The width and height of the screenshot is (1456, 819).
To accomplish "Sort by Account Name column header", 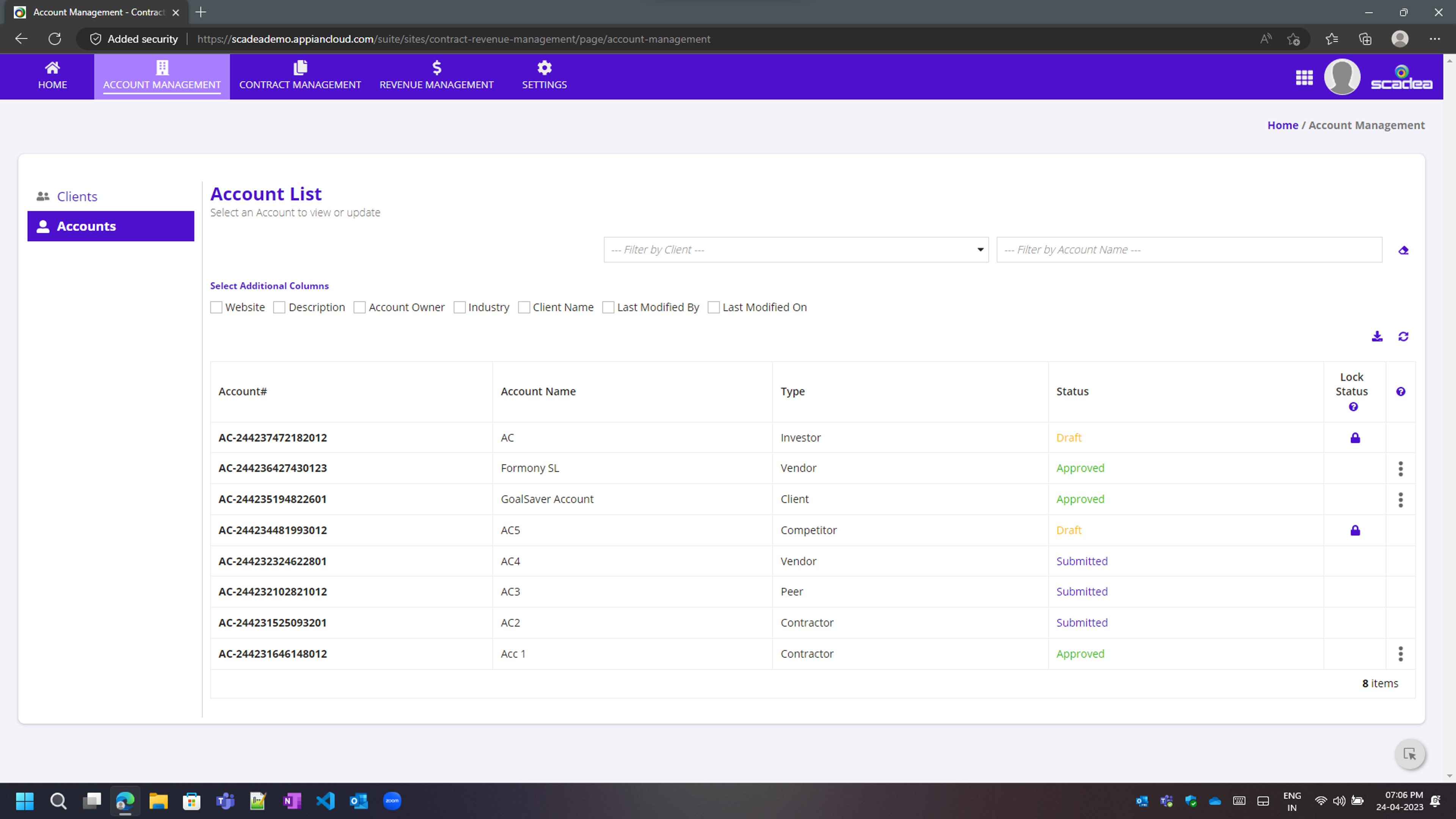I will tap(538, 391).
